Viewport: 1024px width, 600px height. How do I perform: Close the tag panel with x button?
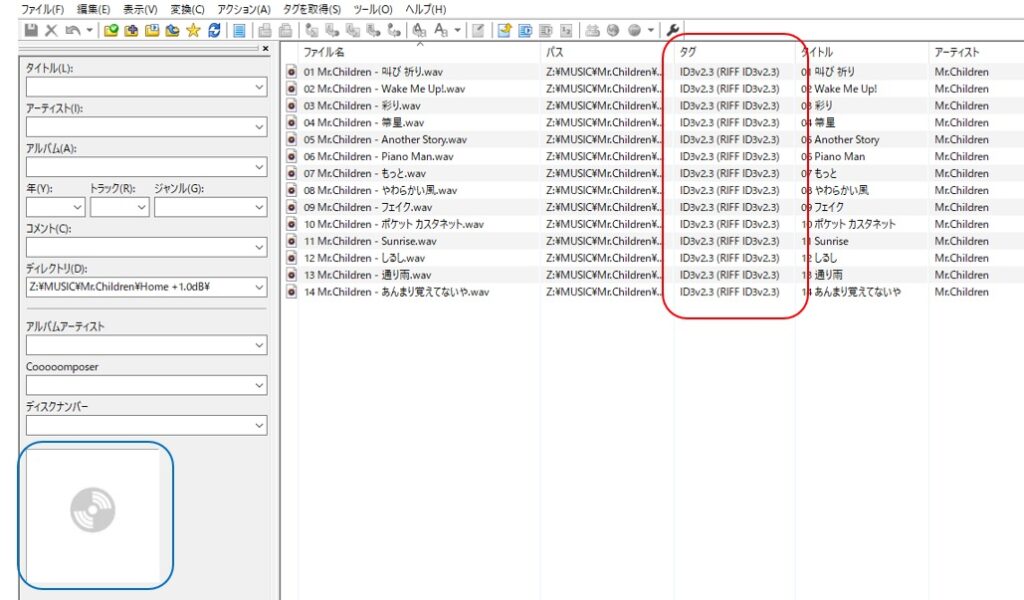265,48
